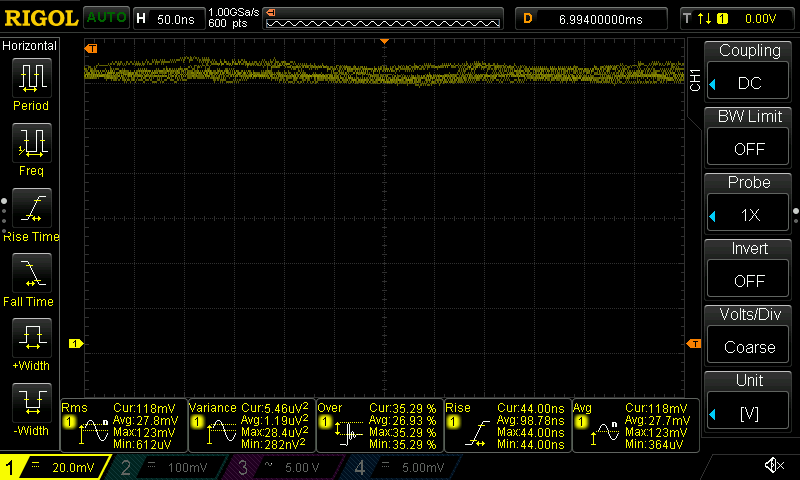Select the Period measurement icon
This screenshot has height=480, width=800.
click(x=32, y=78)
